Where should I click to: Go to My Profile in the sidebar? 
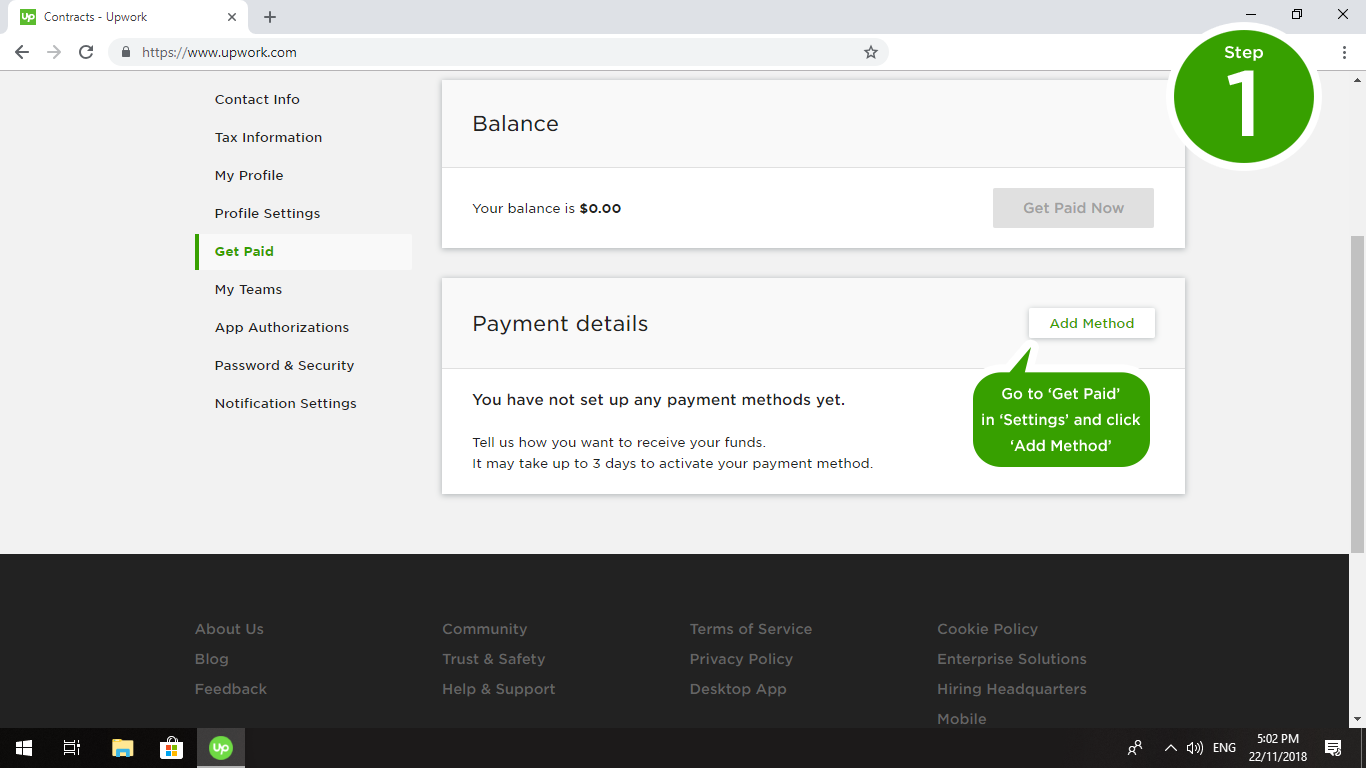tap(249, 175)
